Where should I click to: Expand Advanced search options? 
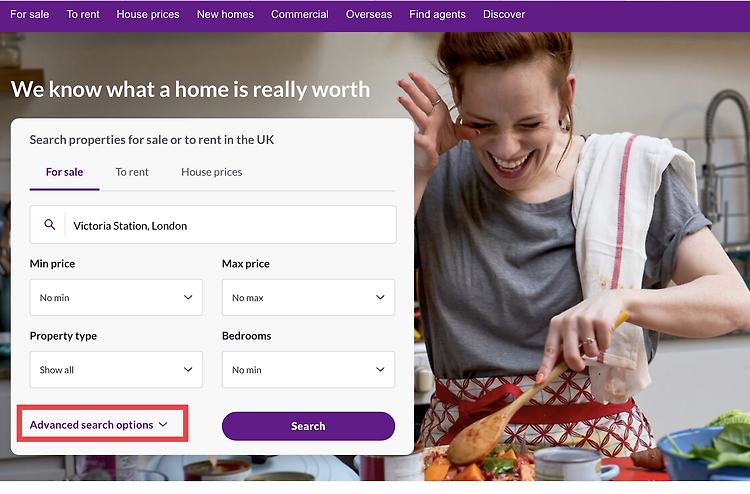[99, 425]
